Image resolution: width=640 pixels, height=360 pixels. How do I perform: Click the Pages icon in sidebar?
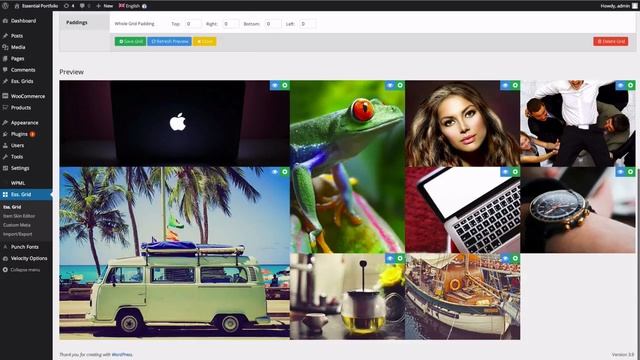coord(5,59)
